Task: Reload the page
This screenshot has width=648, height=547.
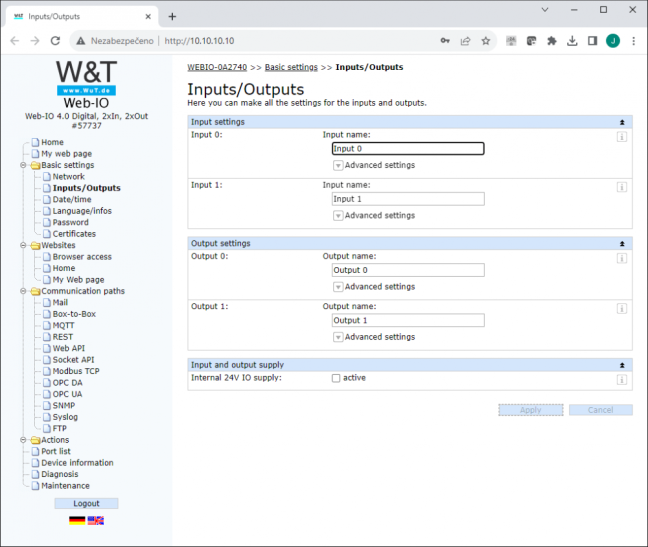Action: 55,41
